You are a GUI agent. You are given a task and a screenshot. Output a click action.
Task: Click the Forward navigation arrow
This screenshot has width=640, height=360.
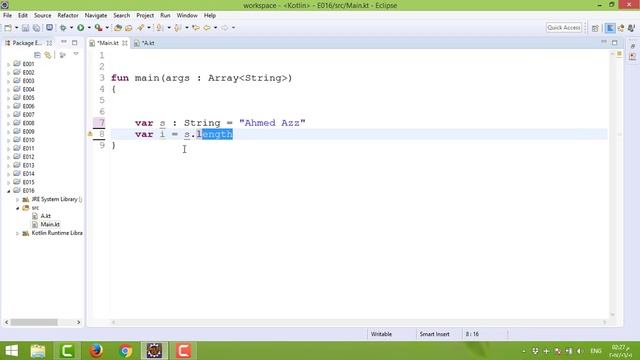tap(224, 28)
